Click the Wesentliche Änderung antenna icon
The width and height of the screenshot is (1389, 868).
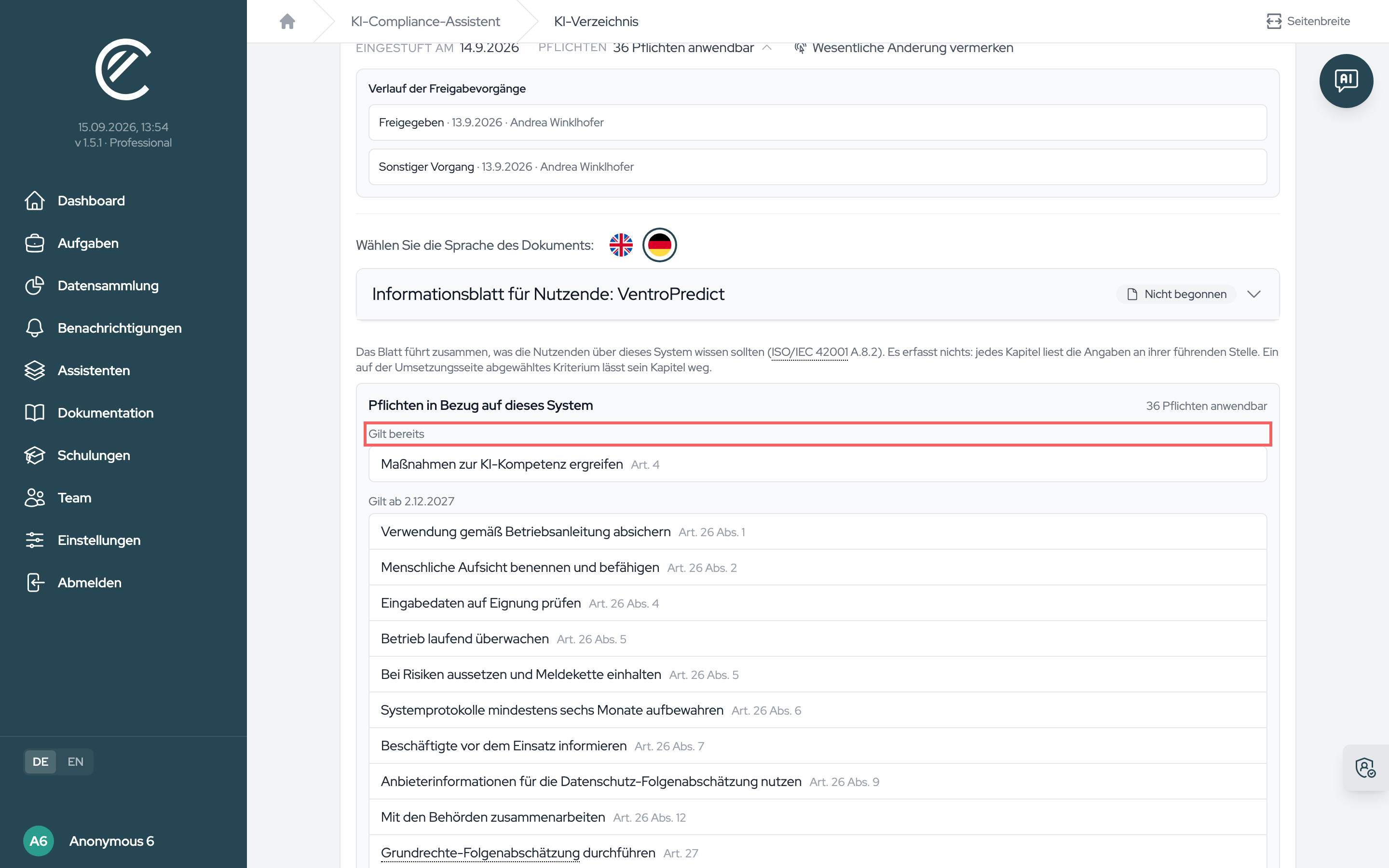pos(800,48)
